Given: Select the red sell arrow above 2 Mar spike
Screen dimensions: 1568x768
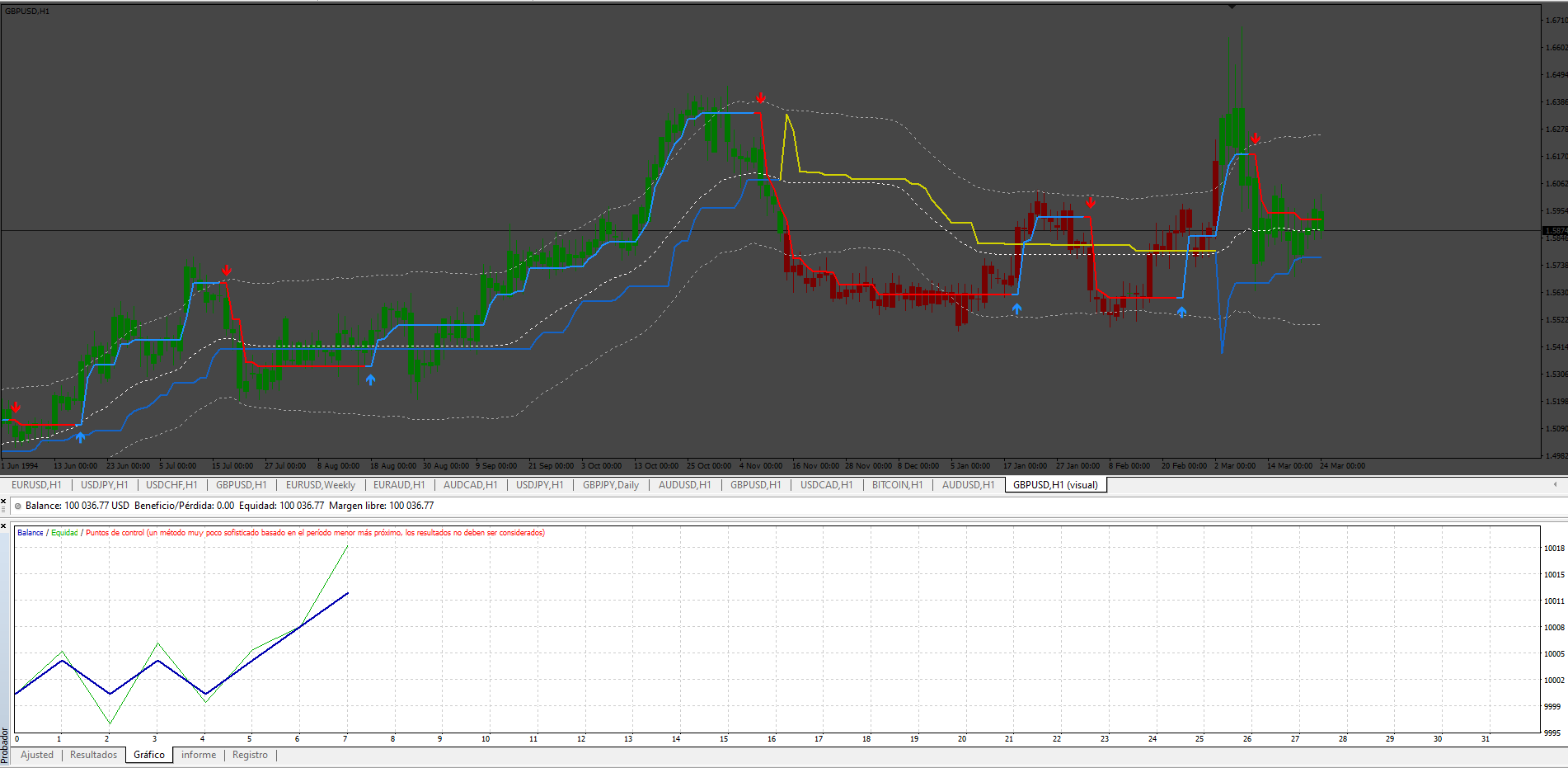Looking at the screenshot, I should coord(1255,139).
